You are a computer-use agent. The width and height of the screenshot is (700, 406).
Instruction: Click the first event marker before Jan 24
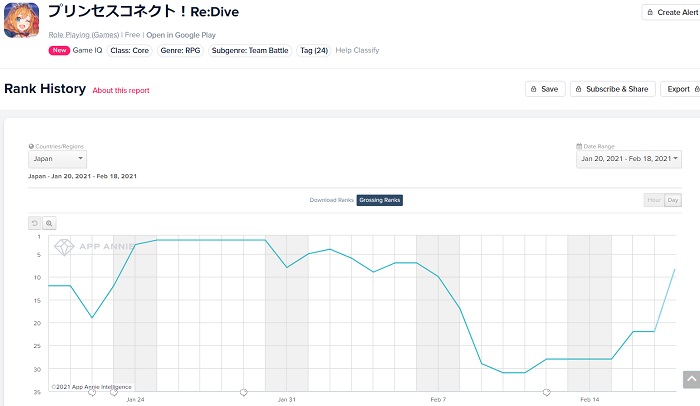click(x=92, y=393)
